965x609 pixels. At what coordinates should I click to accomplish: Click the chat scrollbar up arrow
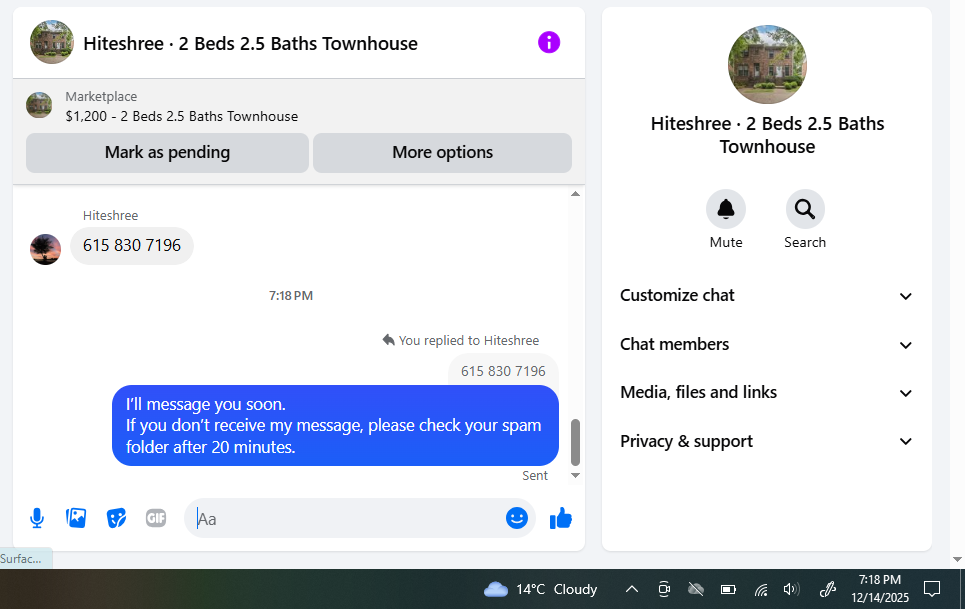575,194
